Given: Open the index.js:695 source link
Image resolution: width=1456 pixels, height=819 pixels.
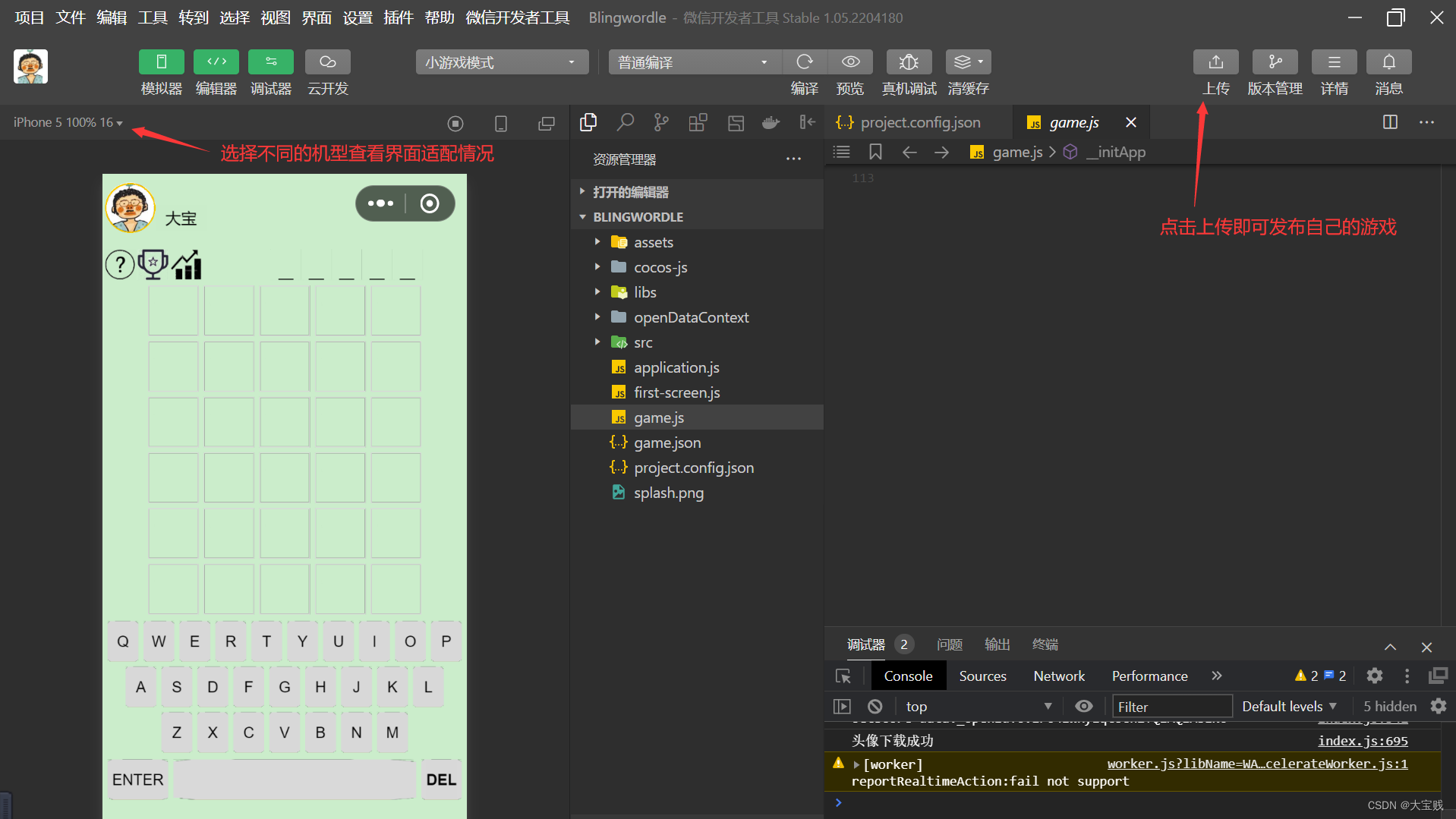Looking at the screenshot, I should 1362,740.
